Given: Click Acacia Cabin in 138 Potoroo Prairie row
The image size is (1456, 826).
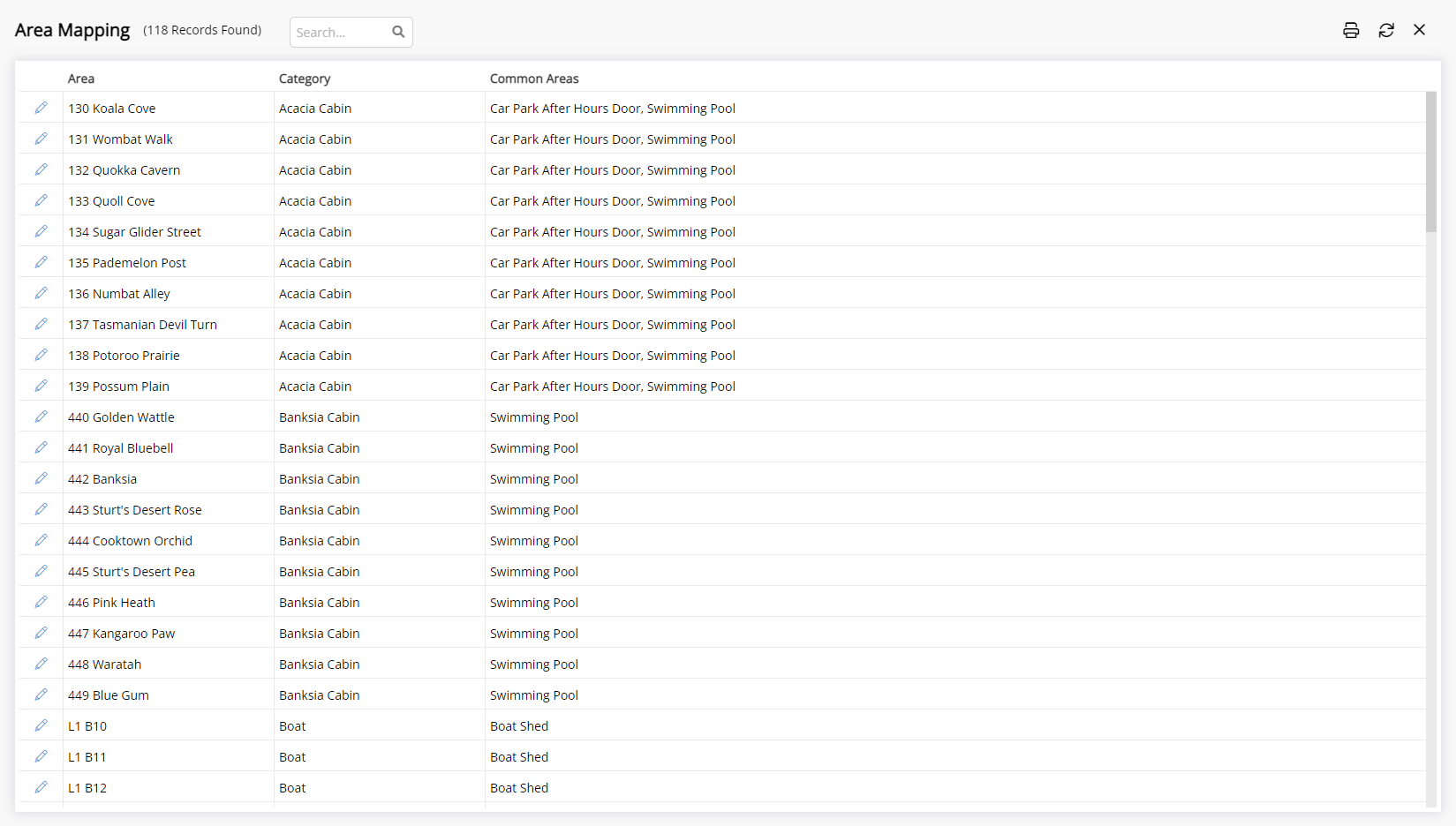Looking at the screenshot, I should tap(315, 356).
